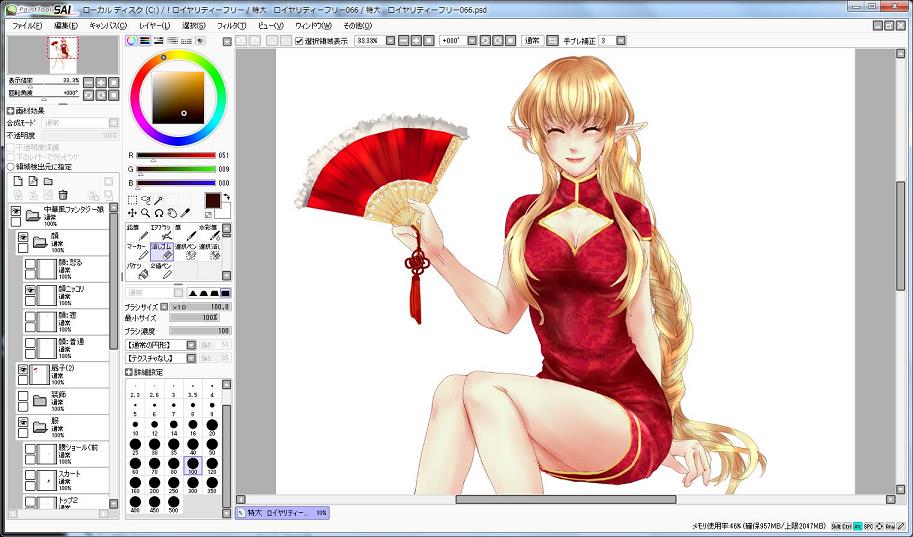Pick the Marker (マーカー) tool
The image size is (913, 537).
pyautogui.click(x=136, y=250)
